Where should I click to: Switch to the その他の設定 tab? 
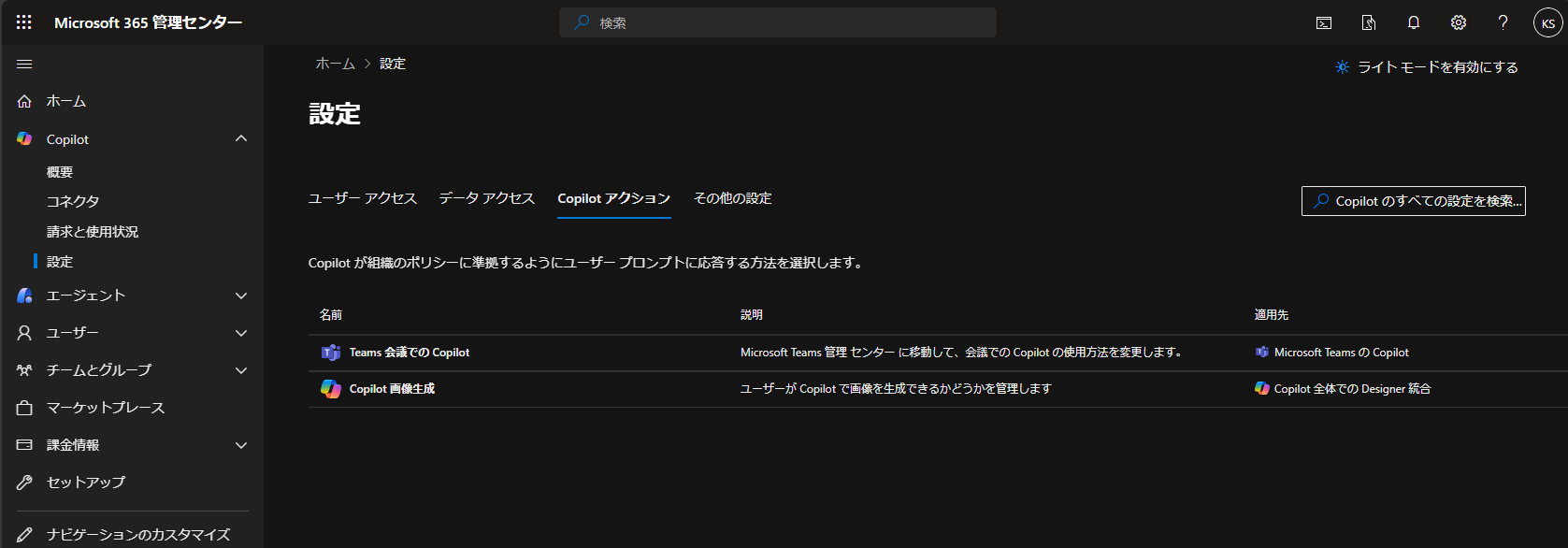[733, 198]
